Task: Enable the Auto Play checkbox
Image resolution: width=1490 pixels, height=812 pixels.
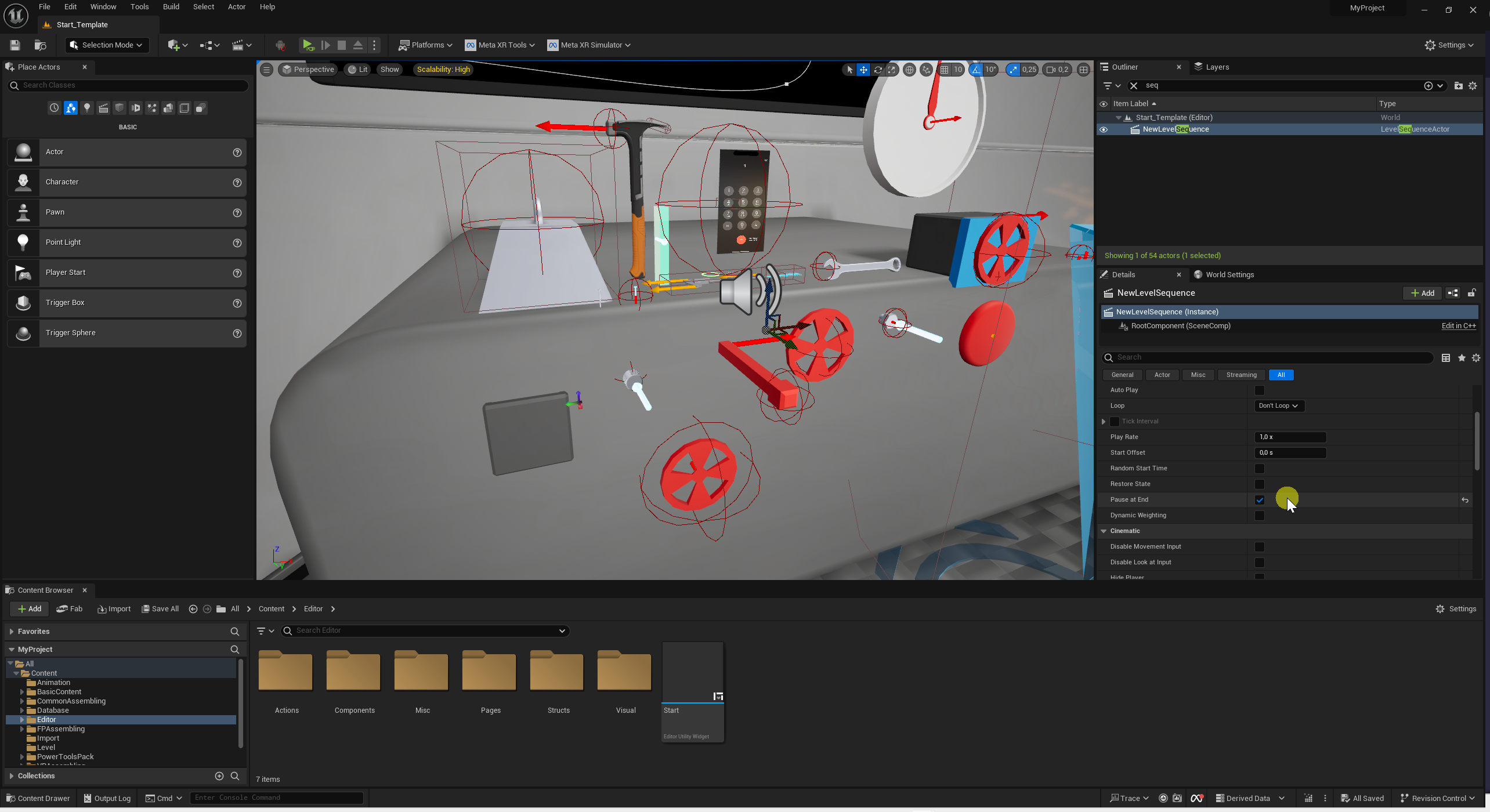Action: [1259, 390]
